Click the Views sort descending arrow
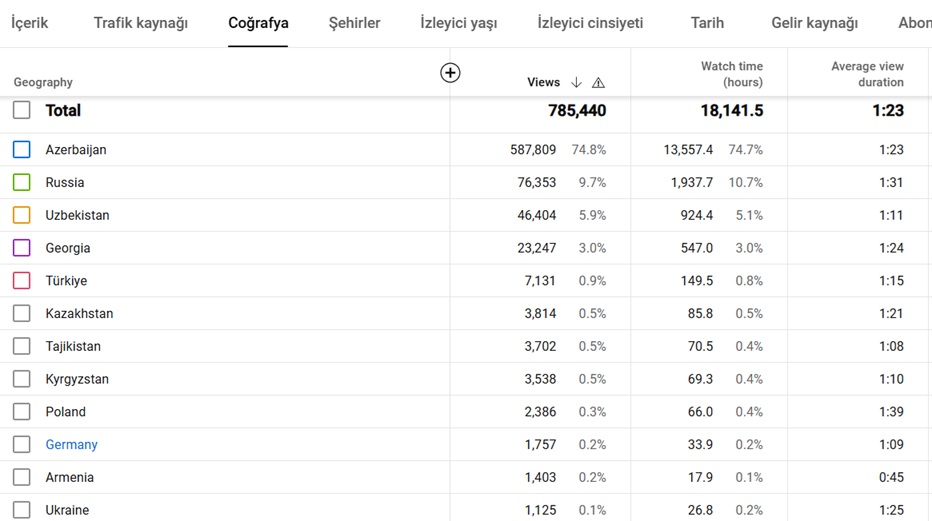Viewport: 932px width, 521px height. point(576,83)
